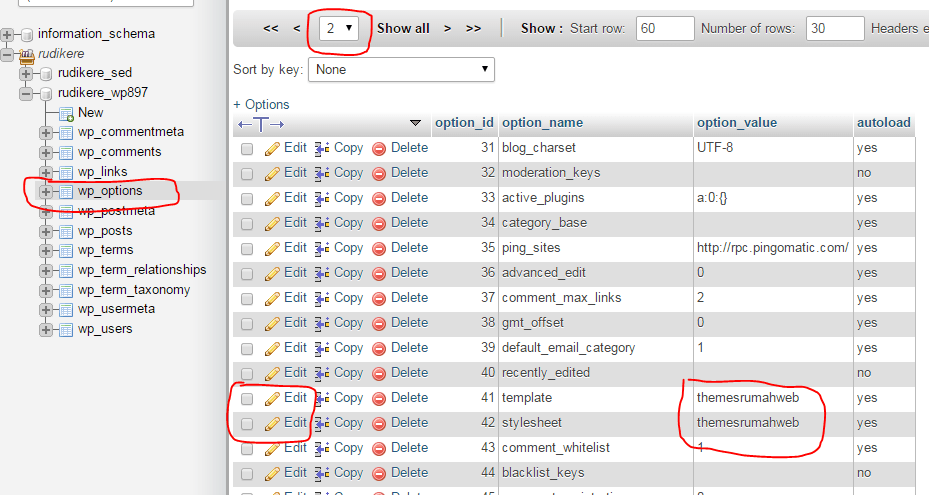This screenshot has height=495, width=929.
Task: Check the comment_whitelist row checkbox
Action: click(x=247, y=449)
